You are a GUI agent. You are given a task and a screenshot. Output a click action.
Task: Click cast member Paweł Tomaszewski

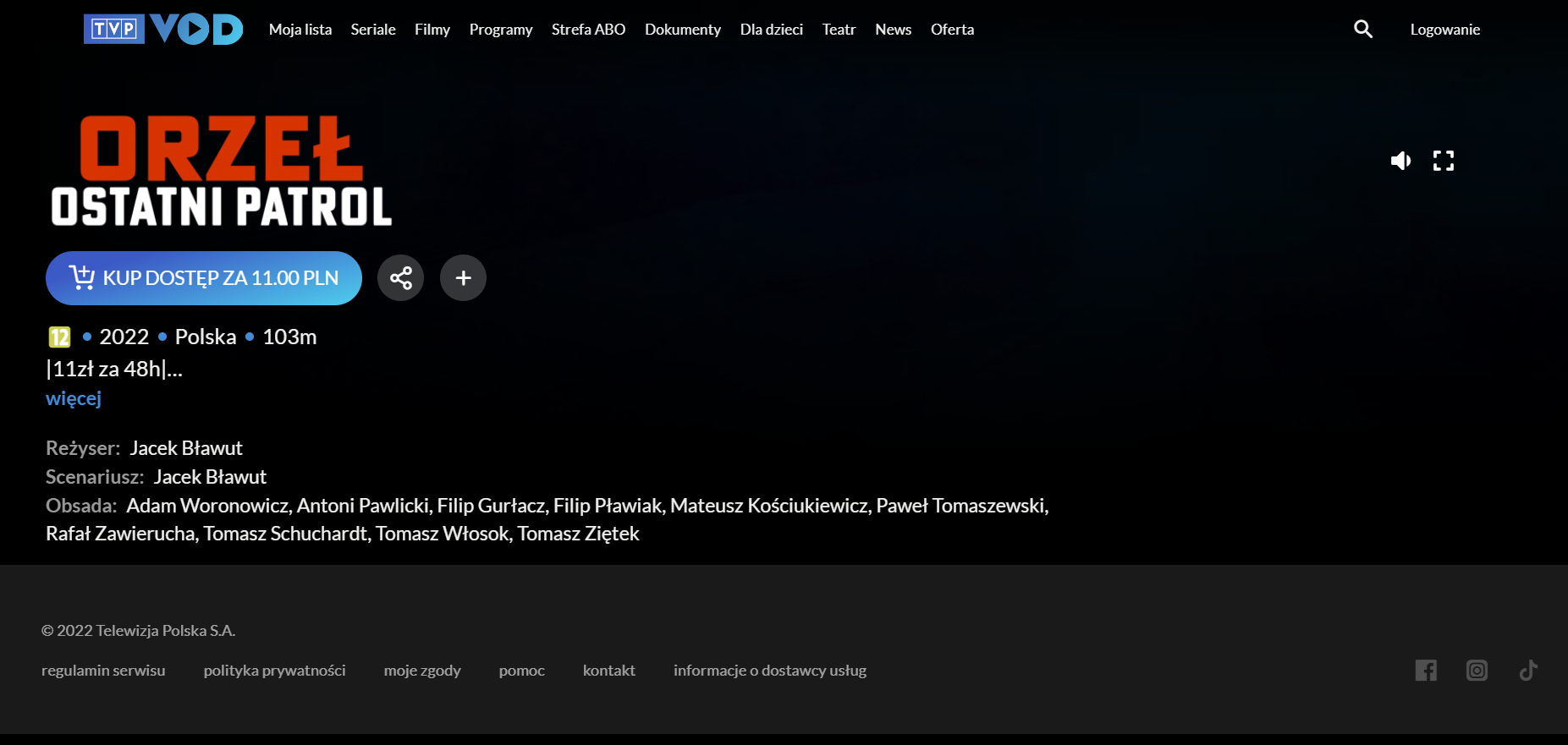click(x=960, y=506)
